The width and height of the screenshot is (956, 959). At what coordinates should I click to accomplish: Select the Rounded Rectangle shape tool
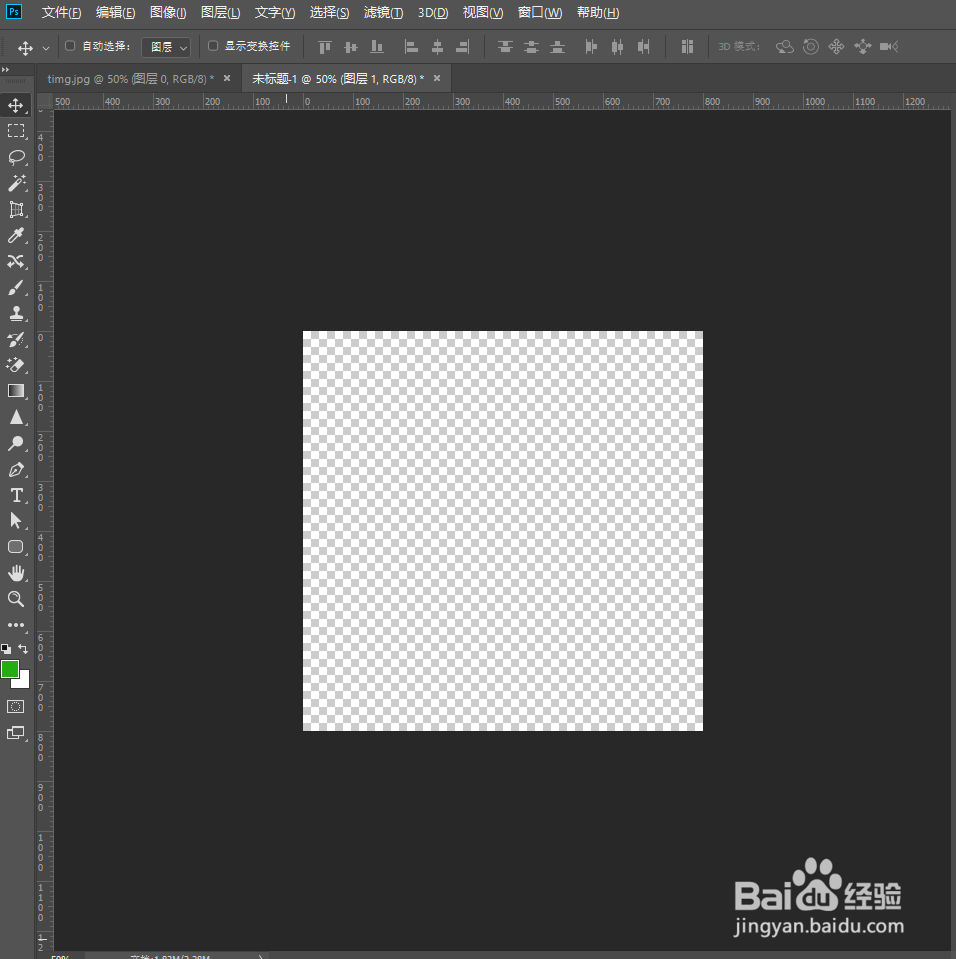(16, 547)
